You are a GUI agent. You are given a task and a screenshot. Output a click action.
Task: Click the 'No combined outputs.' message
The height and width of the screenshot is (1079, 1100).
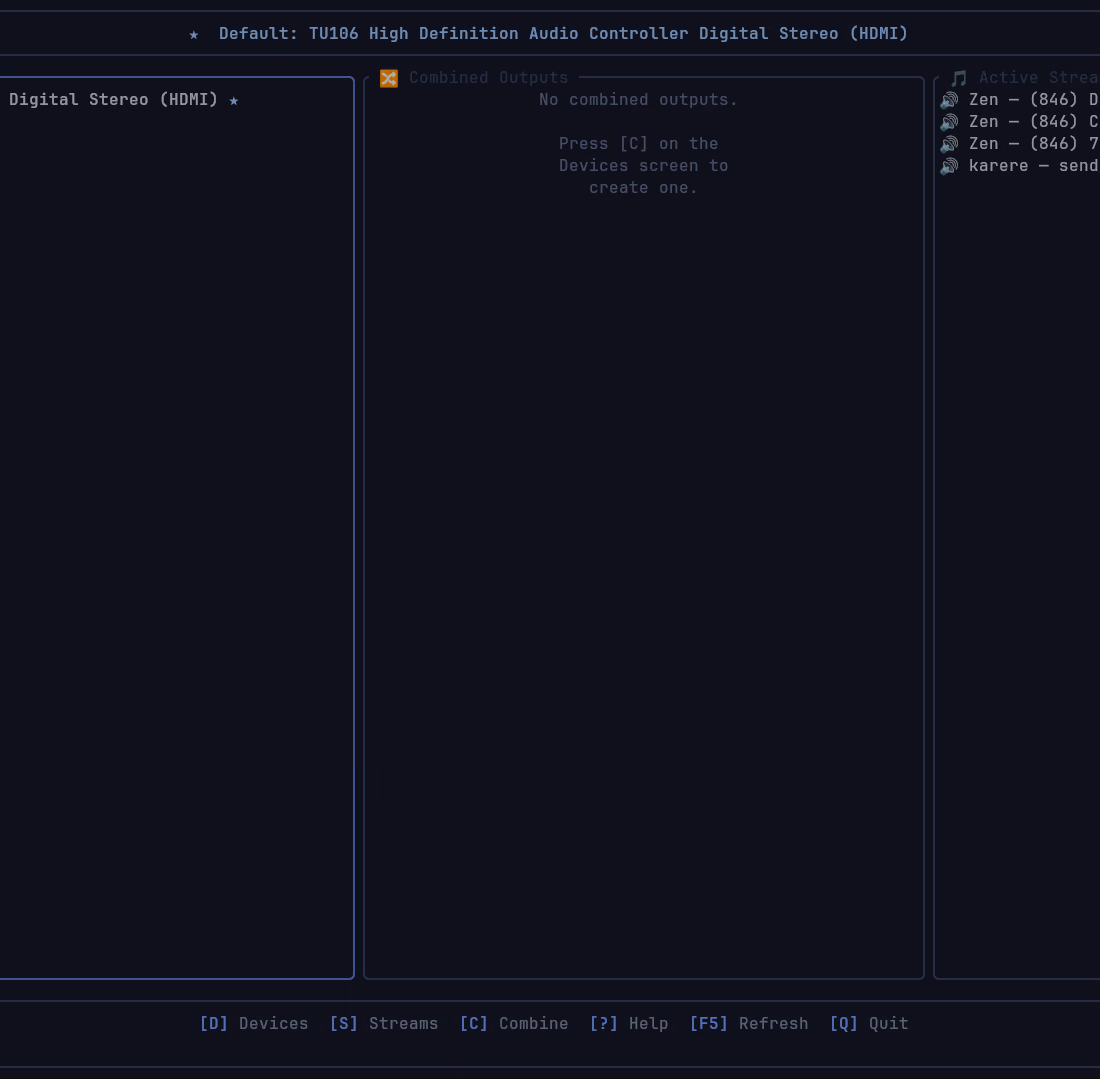tap(638, 100)
